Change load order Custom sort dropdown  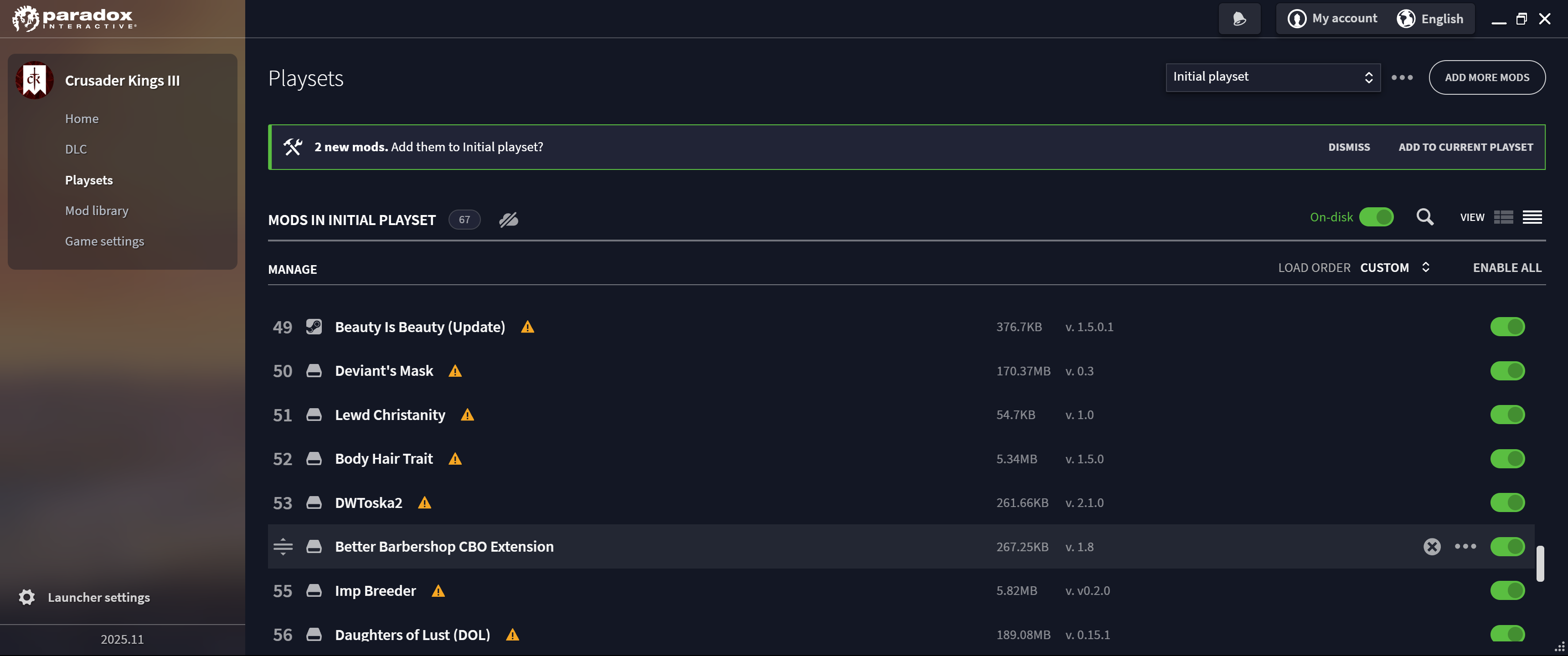point(1394,268)
